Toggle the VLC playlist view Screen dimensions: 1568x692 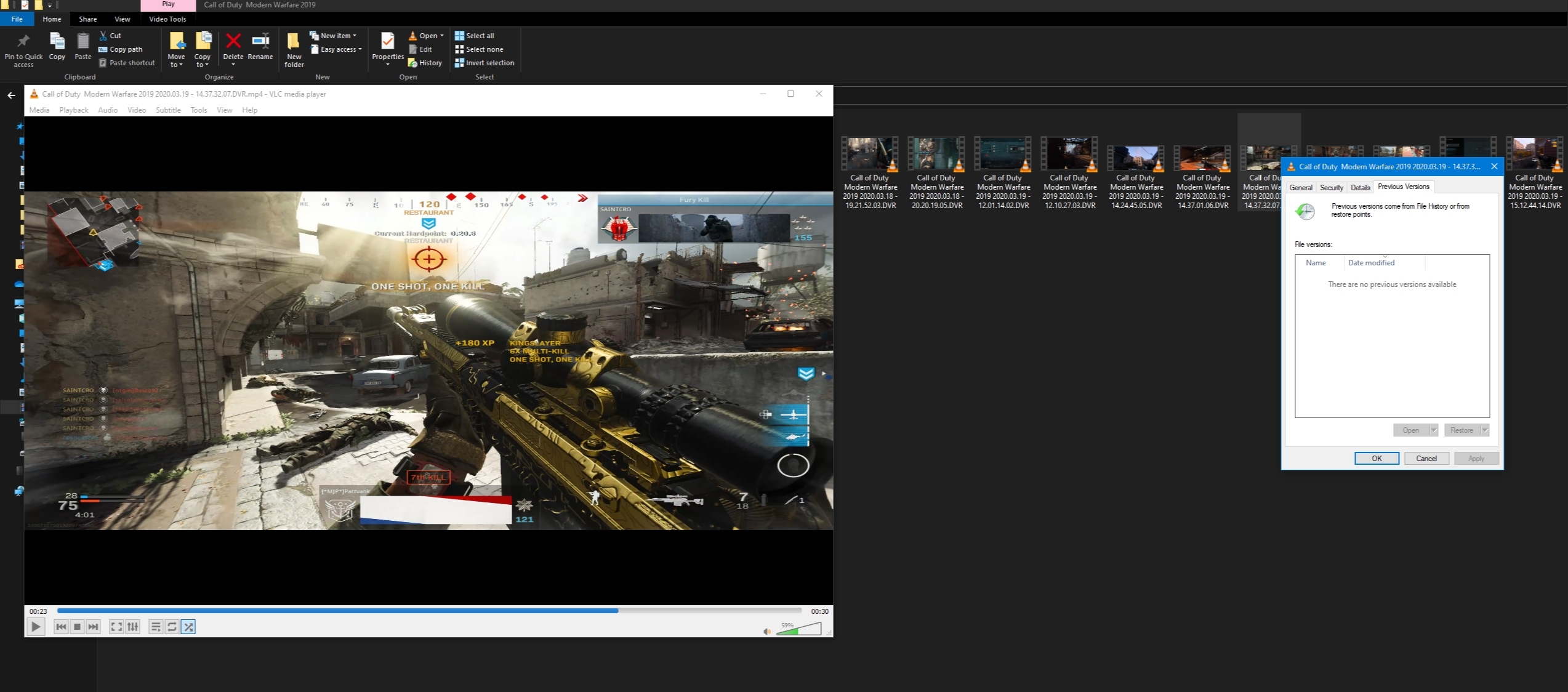(x=155, y=627)
